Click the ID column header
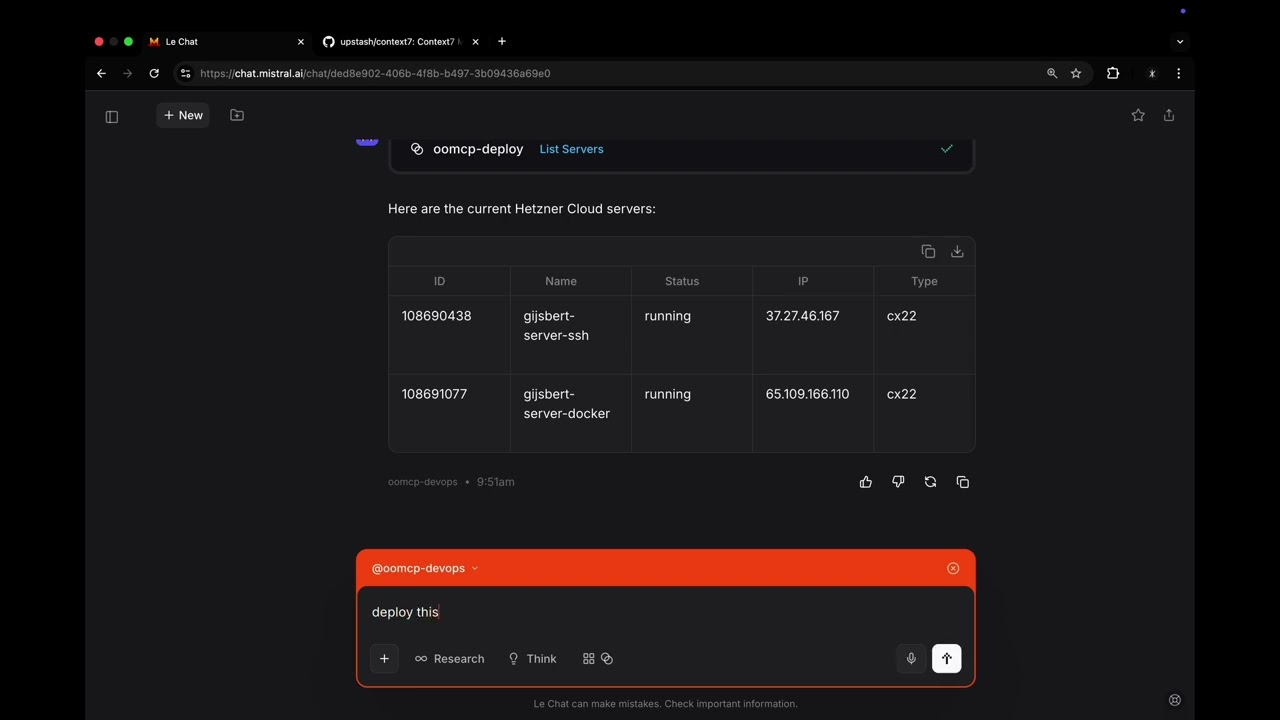Screen dimensions: 1280x720 click(x=439, y=281)
